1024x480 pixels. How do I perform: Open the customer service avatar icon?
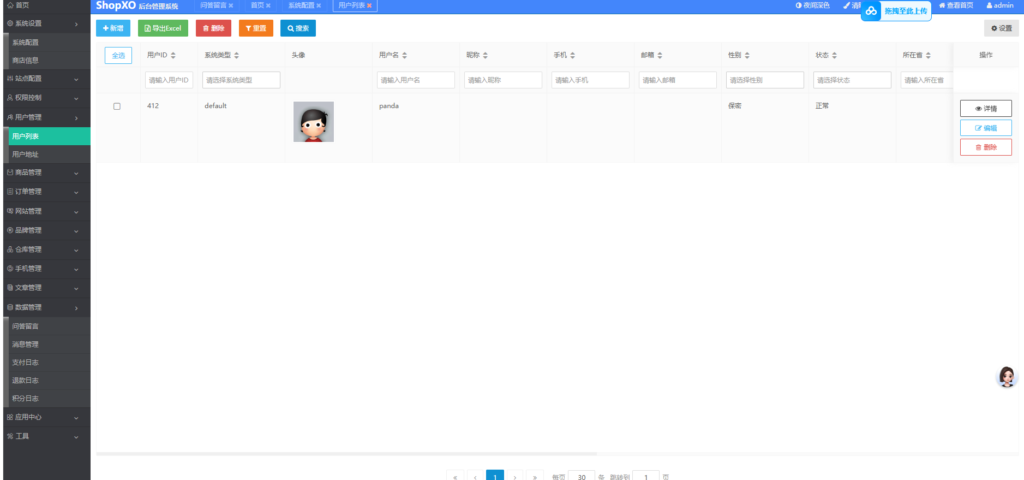point(1007,377)
